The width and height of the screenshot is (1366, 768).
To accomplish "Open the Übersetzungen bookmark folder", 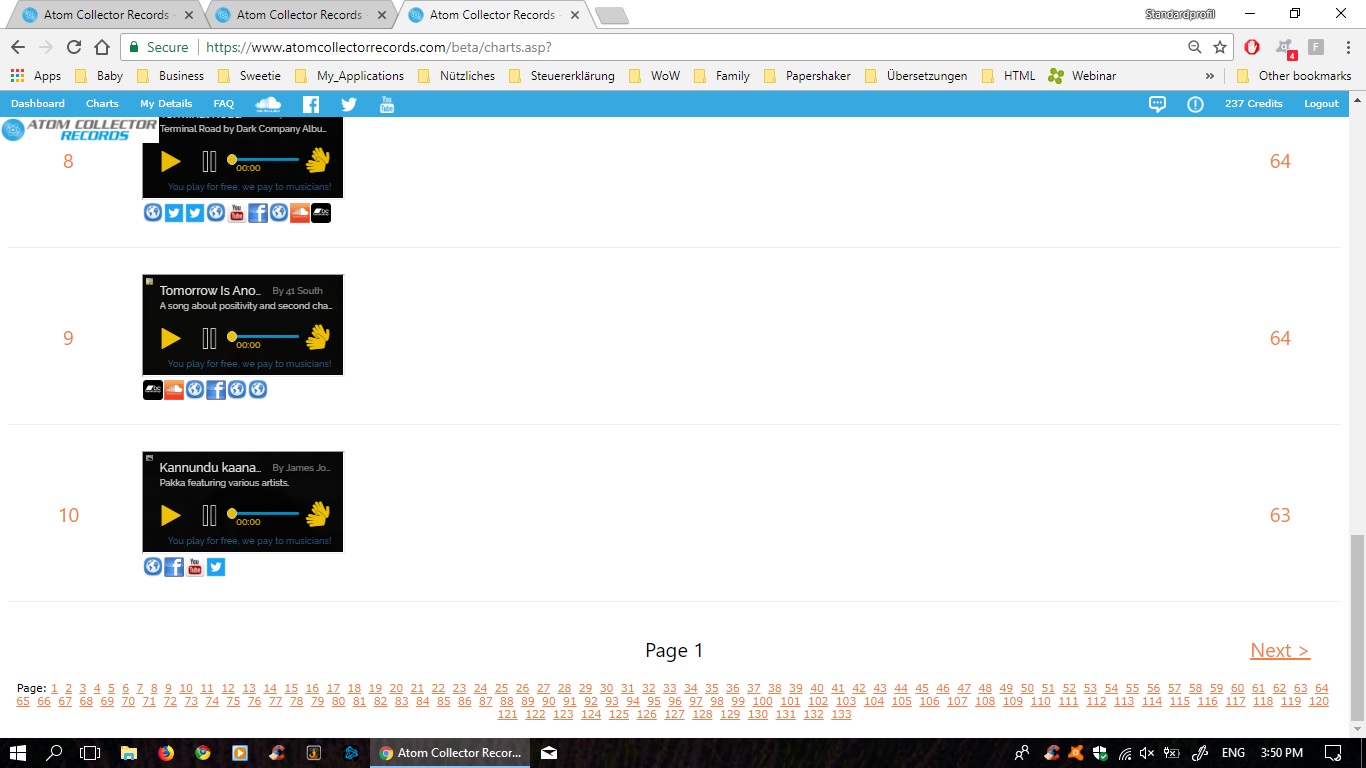I will (916, 76).
